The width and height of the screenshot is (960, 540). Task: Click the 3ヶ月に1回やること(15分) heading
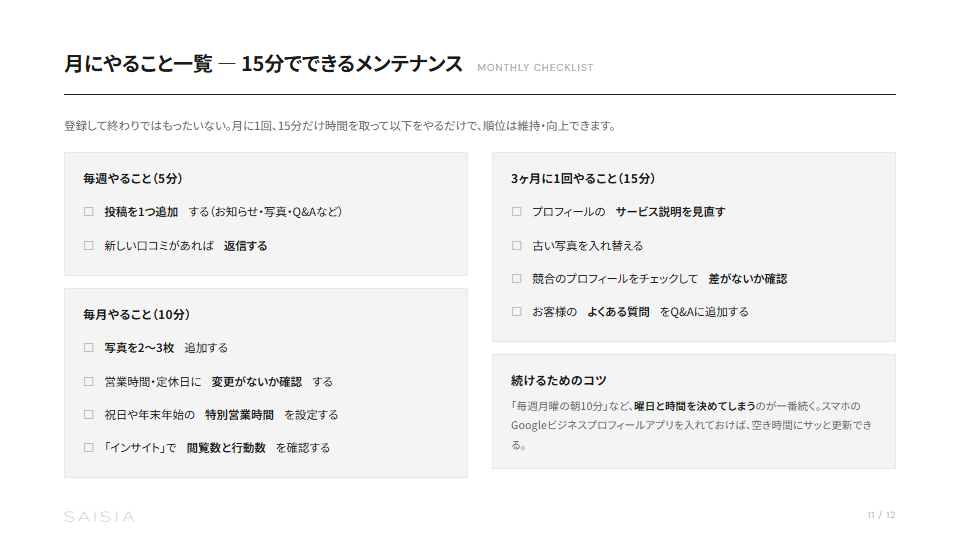(x=583, y=179)
